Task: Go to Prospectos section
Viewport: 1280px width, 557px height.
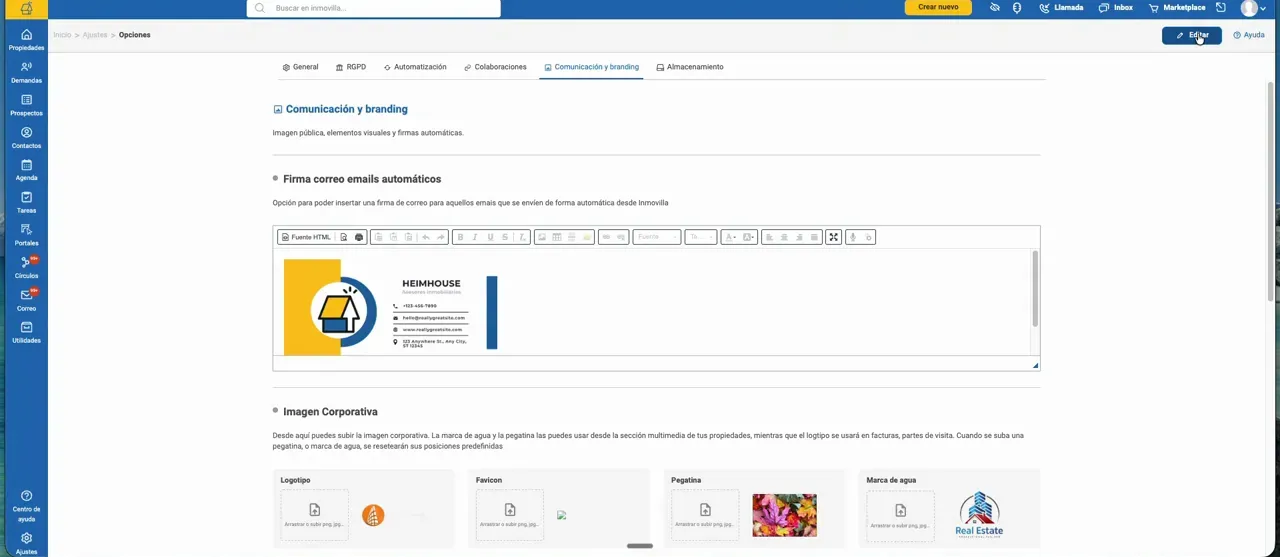Action: point(26,105)
